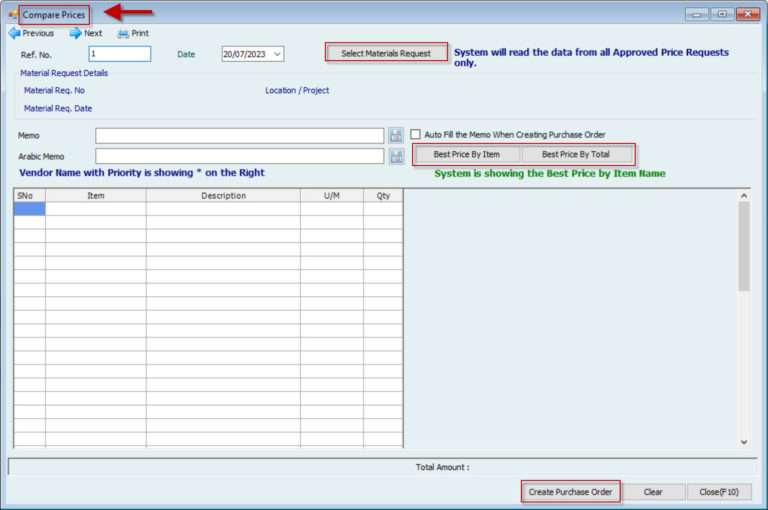Choose Best Price By Total

point(576,155)
